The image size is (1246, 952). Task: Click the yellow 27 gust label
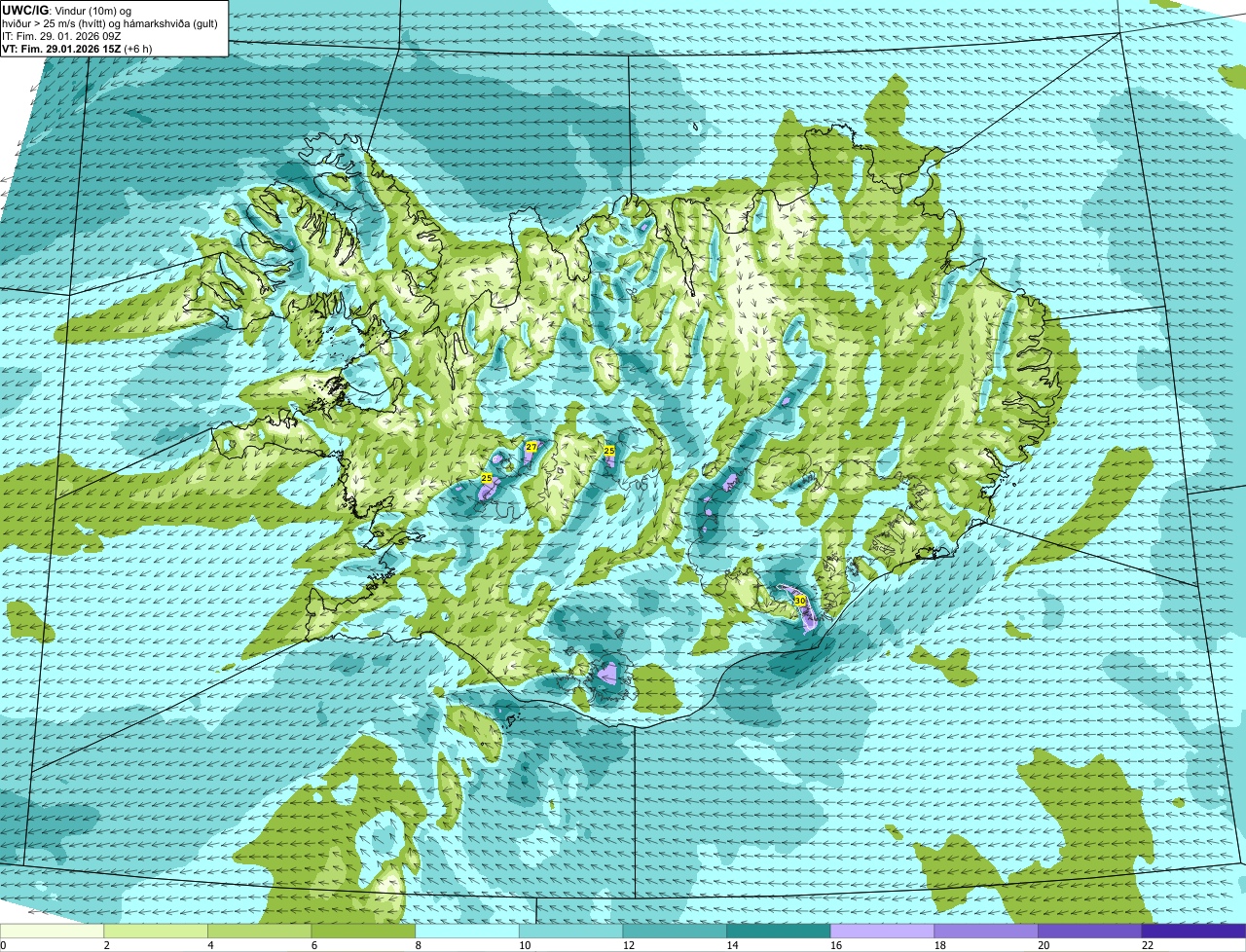(531, 447)
